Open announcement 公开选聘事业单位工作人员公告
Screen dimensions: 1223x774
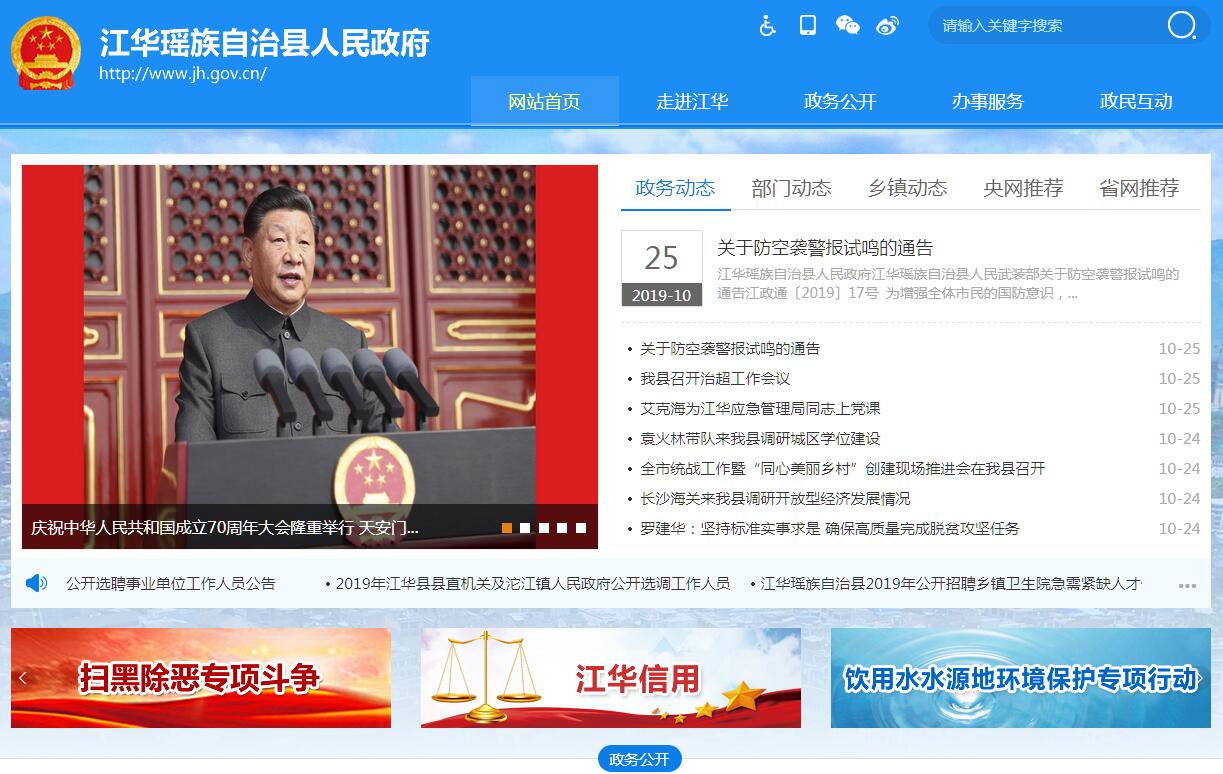pyautogui.click(x=170, y=583)
